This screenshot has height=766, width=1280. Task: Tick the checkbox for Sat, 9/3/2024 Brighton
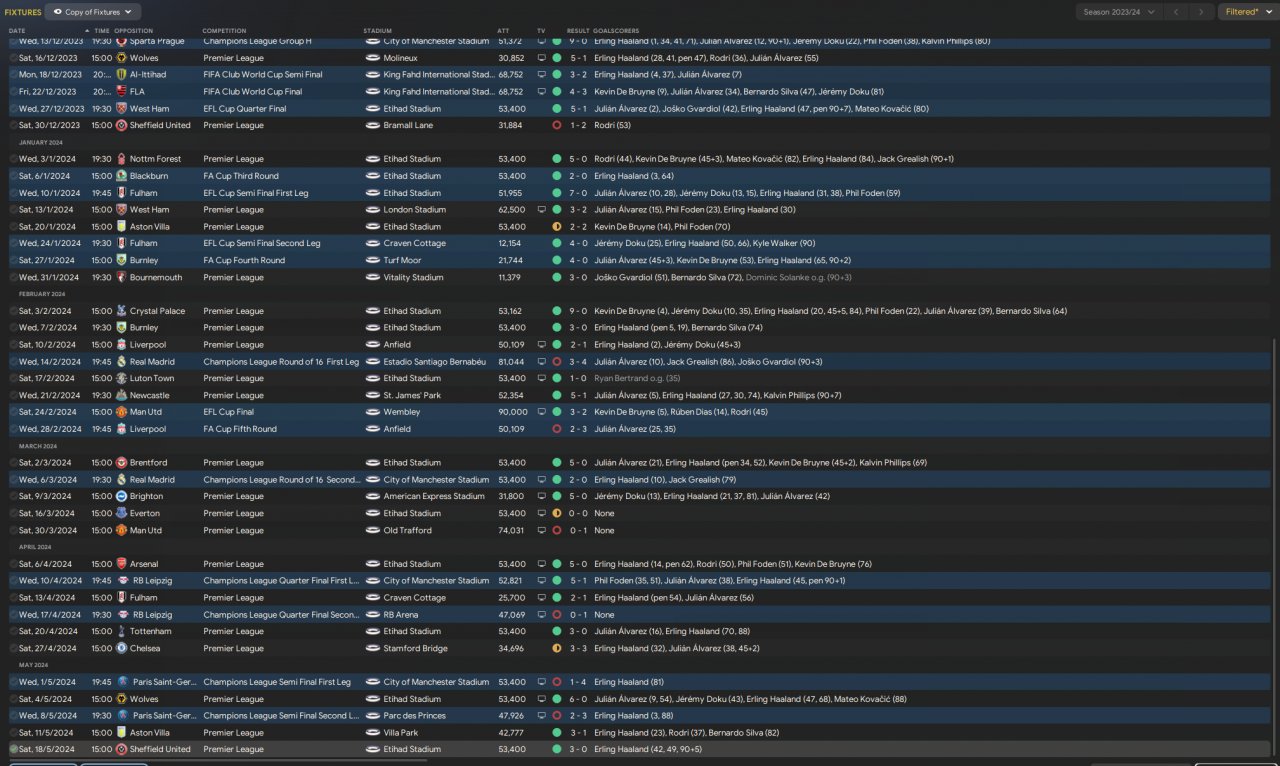[13, 497]
